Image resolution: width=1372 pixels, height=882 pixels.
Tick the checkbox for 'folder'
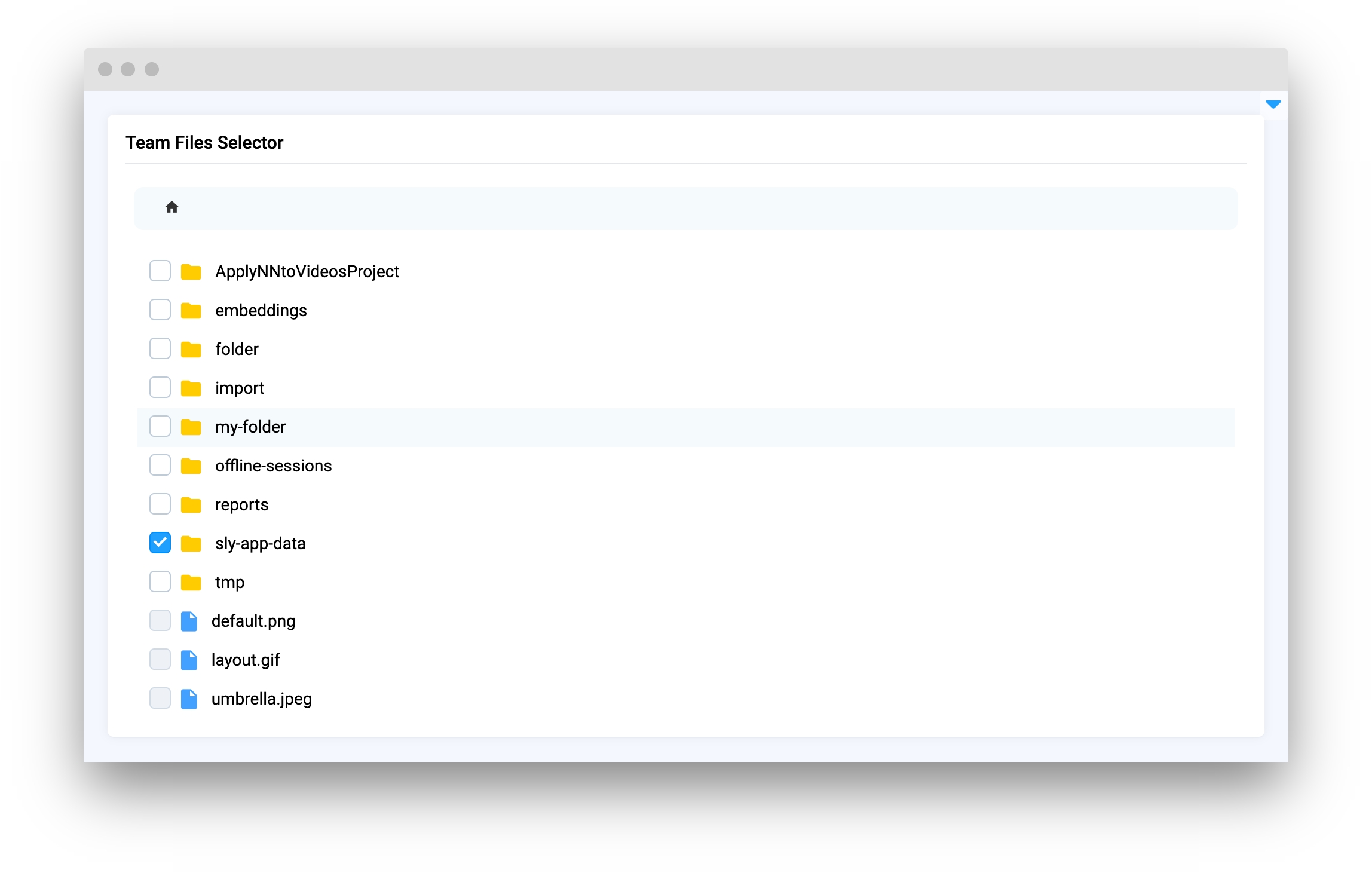click(x=160, y=348)
